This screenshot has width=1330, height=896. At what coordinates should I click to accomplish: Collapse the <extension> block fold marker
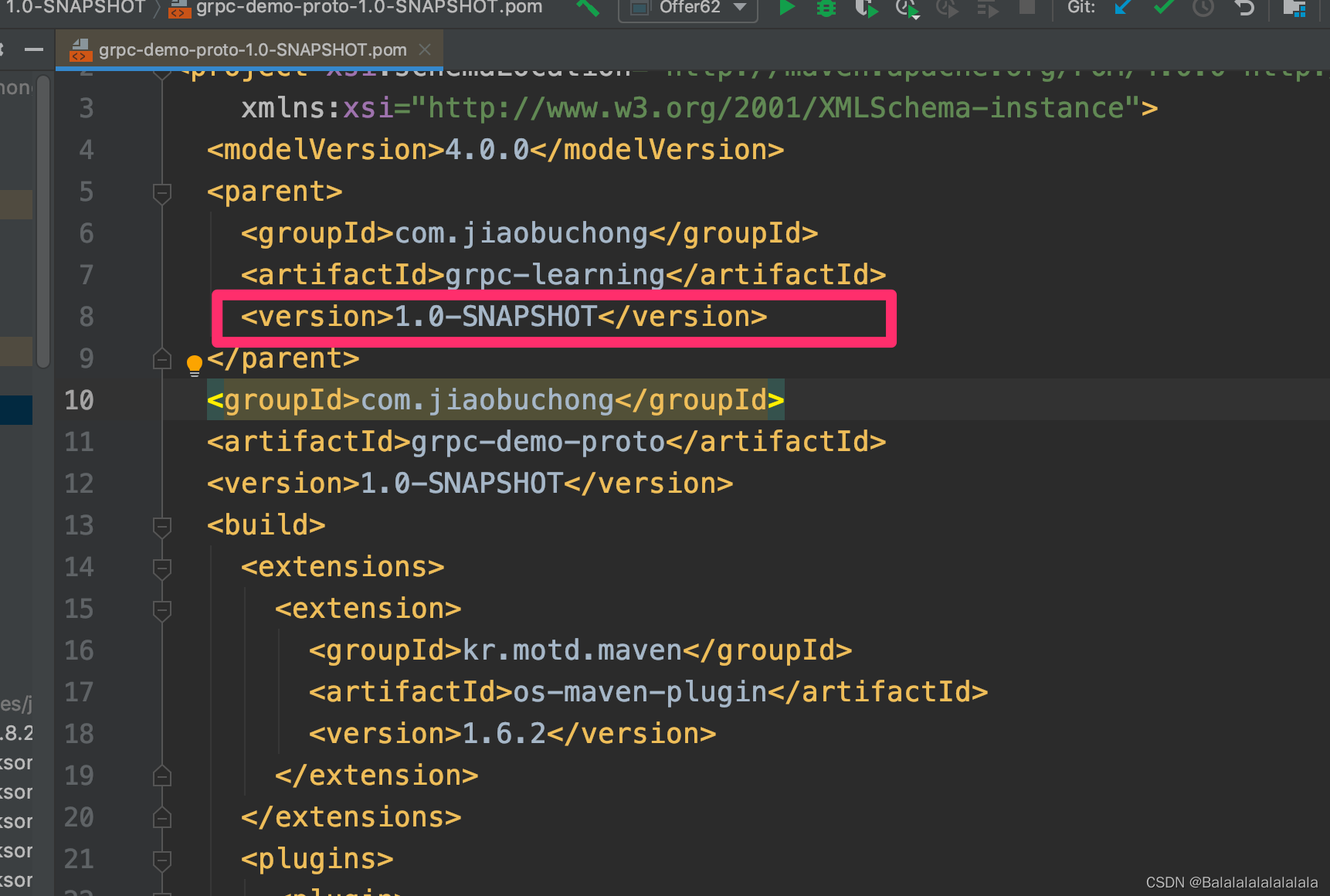(x=162, y=609)
